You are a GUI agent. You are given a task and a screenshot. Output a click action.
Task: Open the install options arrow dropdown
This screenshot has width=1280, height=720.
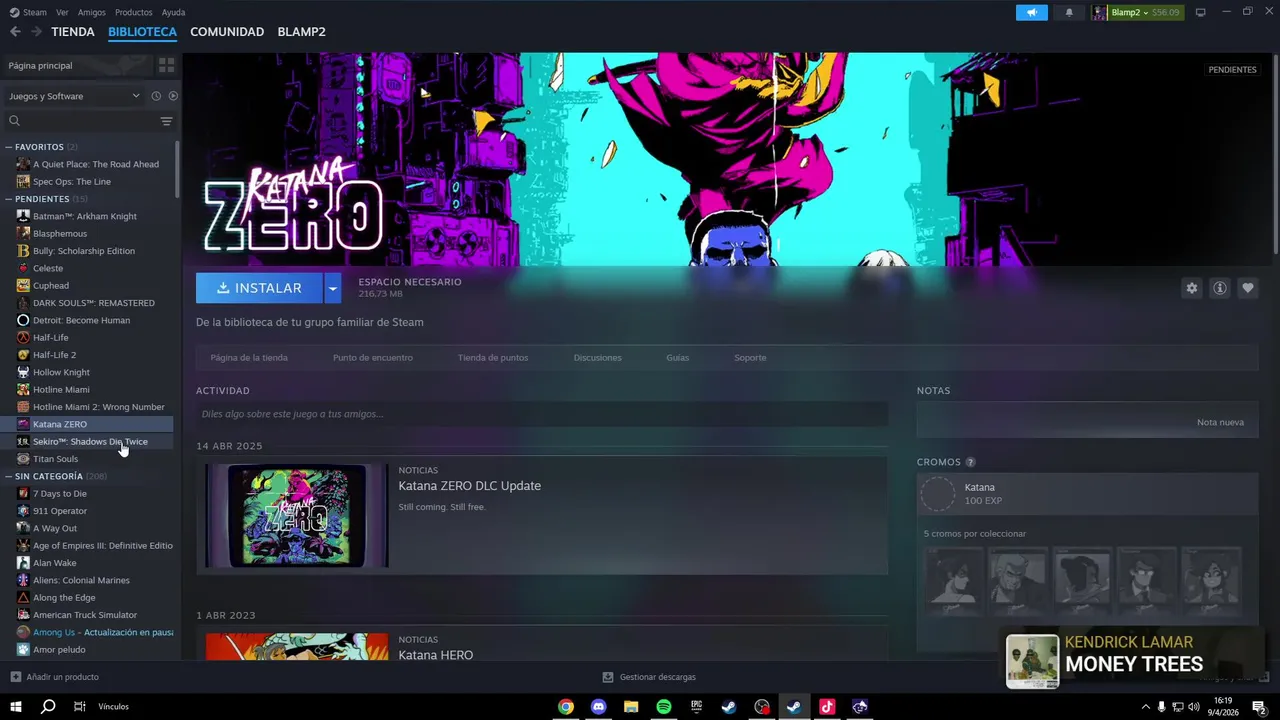pos(333,288)
